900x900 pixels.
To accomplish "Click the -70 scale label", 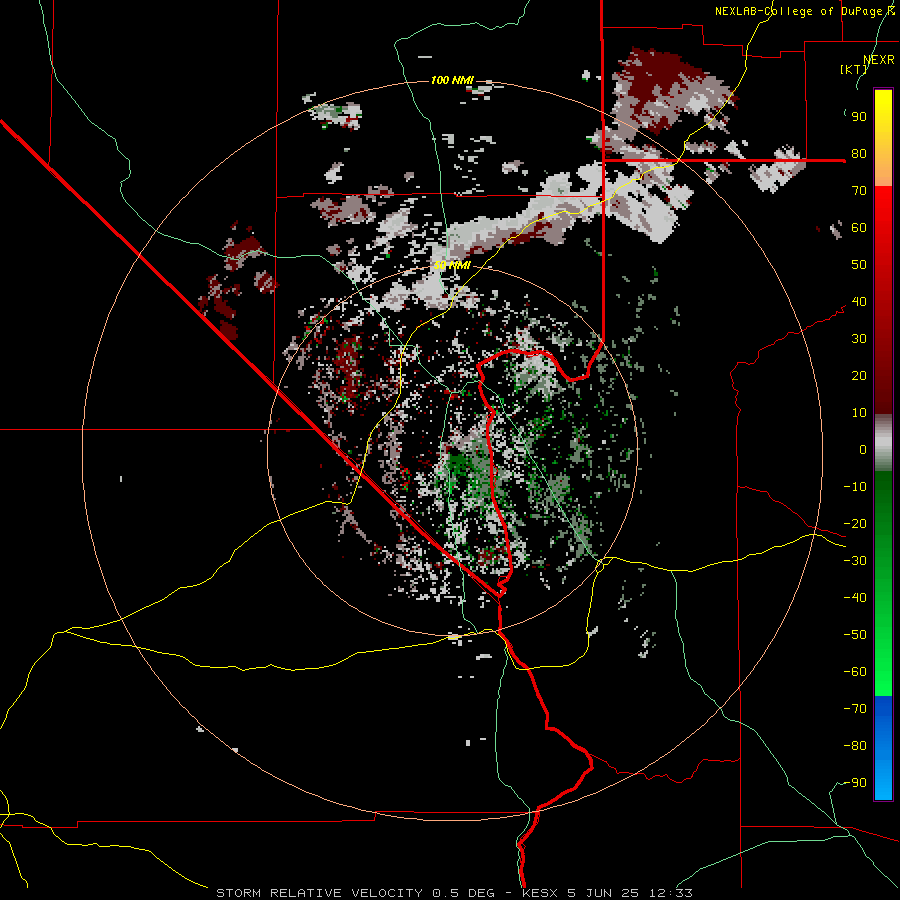I will (855, 709).
